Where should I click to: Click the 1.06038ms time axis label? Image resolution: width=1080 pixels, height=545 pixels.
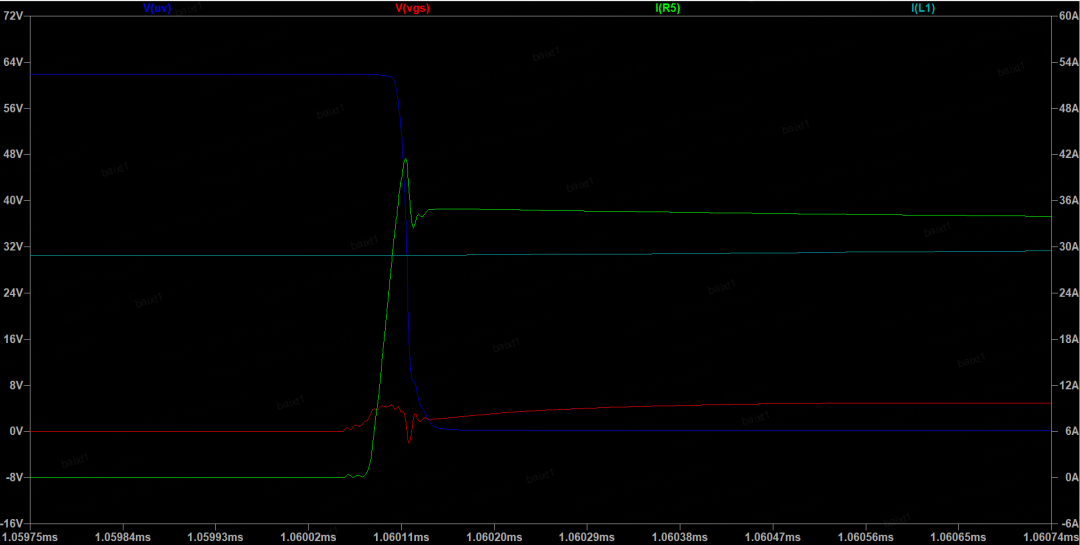tap(679, 536)
